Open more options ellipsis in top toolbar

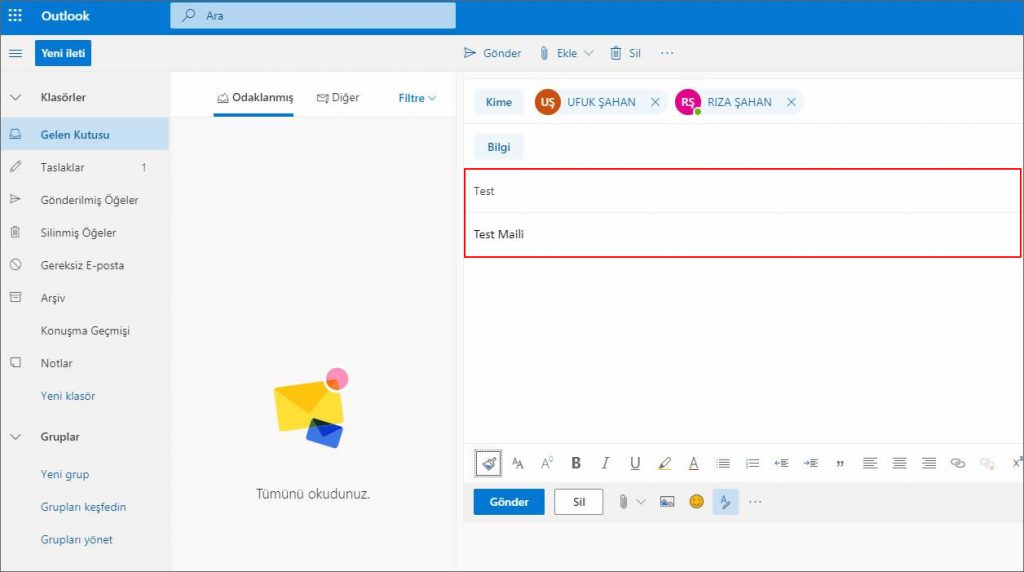[667, 53]
